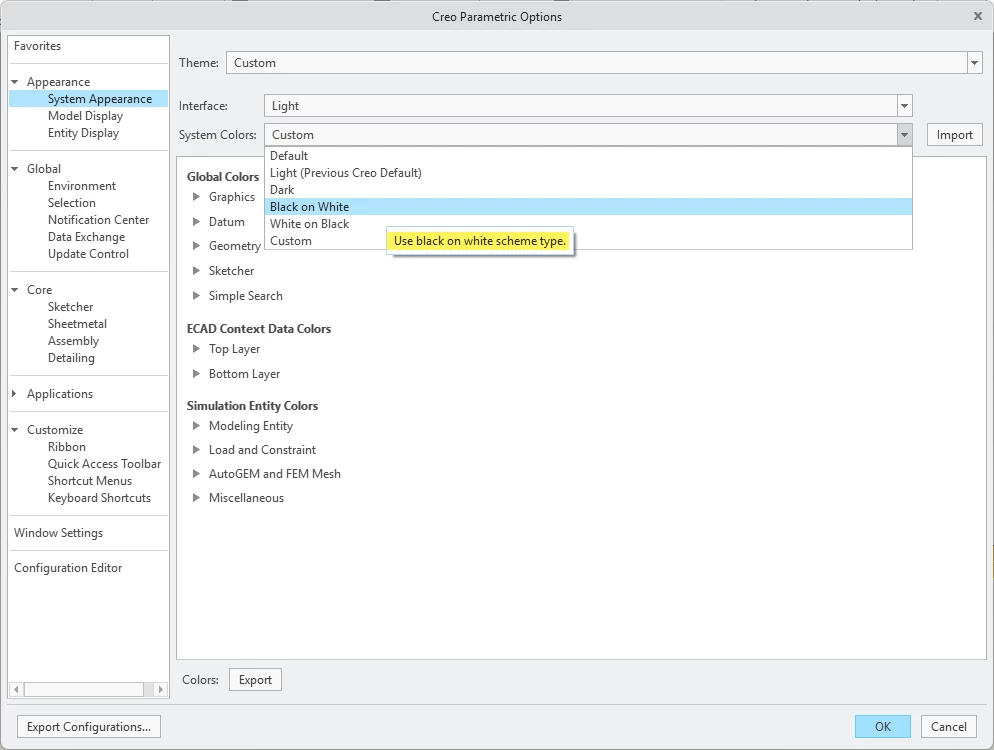Expand the Bottom Layer group
The width and height of the screenshot is (994, 750).
coord(197,374)
